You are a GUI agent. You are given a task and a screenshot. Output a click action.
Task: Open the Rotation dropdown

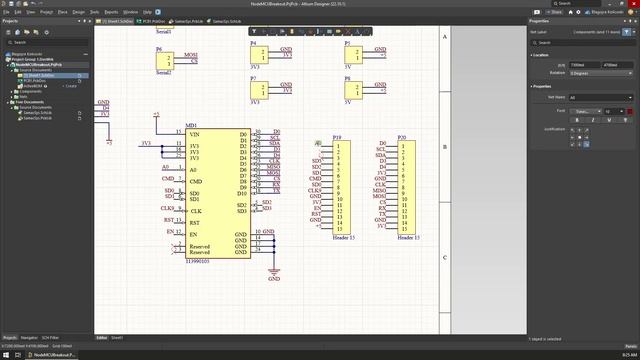[601, 73]
